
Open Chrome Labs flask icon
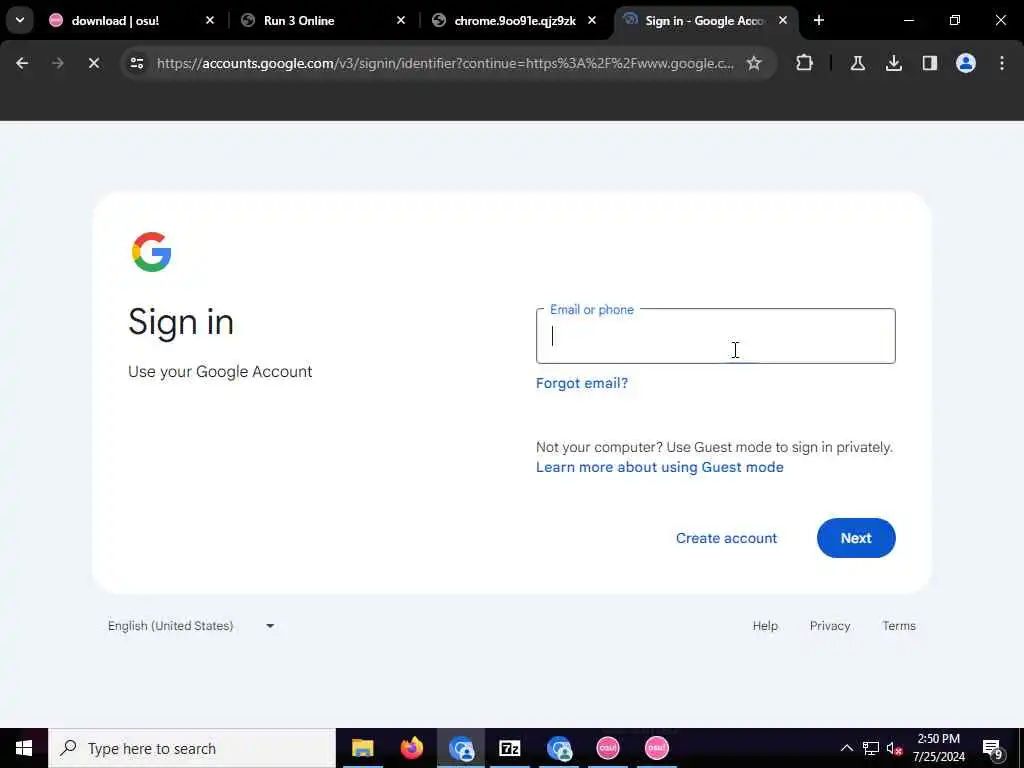(857, 63)
